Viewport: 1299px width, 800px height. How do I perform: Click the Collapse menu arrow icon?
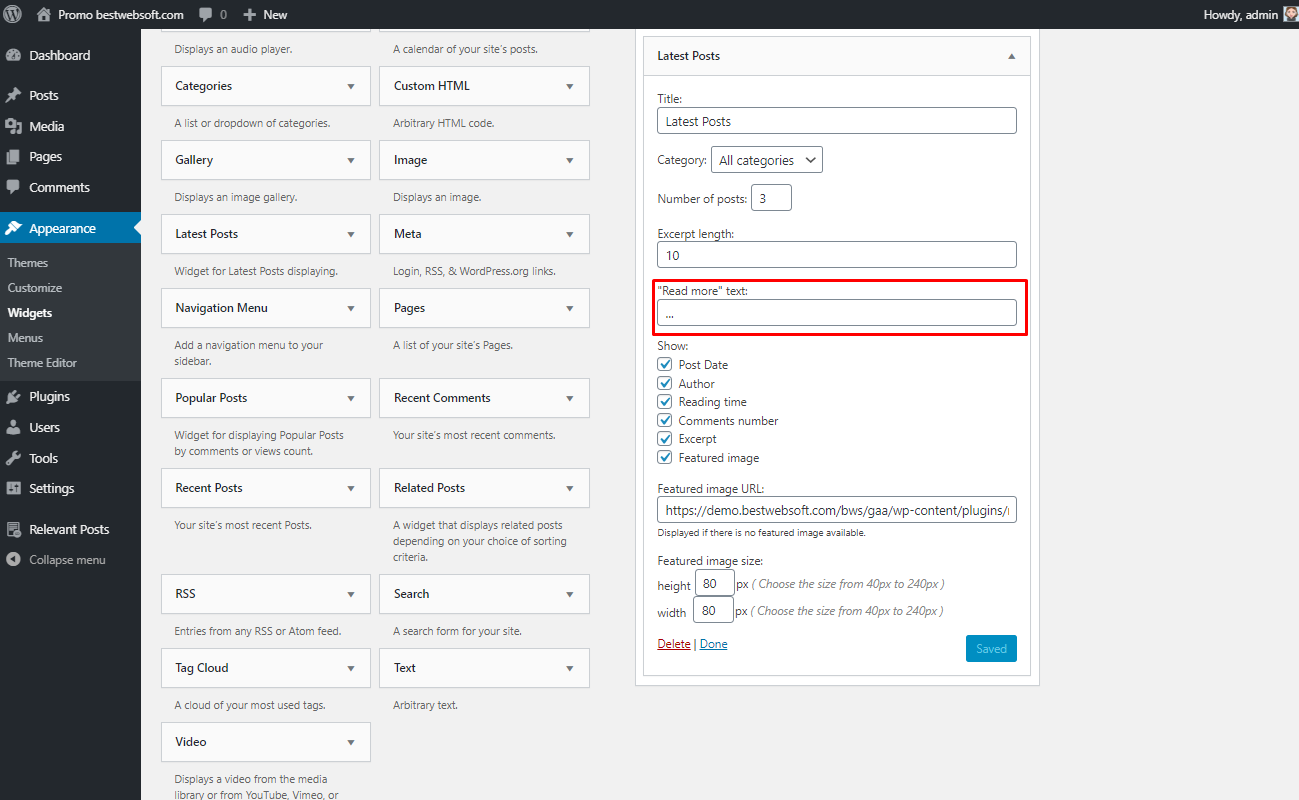[x=14, y=560]
